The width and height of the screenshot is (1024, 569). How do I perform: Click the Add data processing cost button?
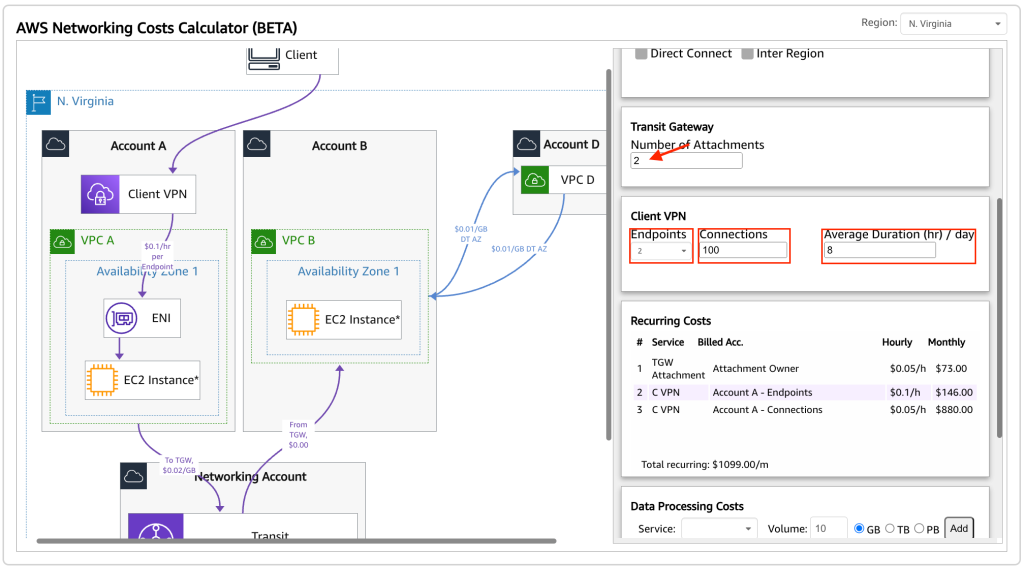pyautogui.click(x=959, y=528)
